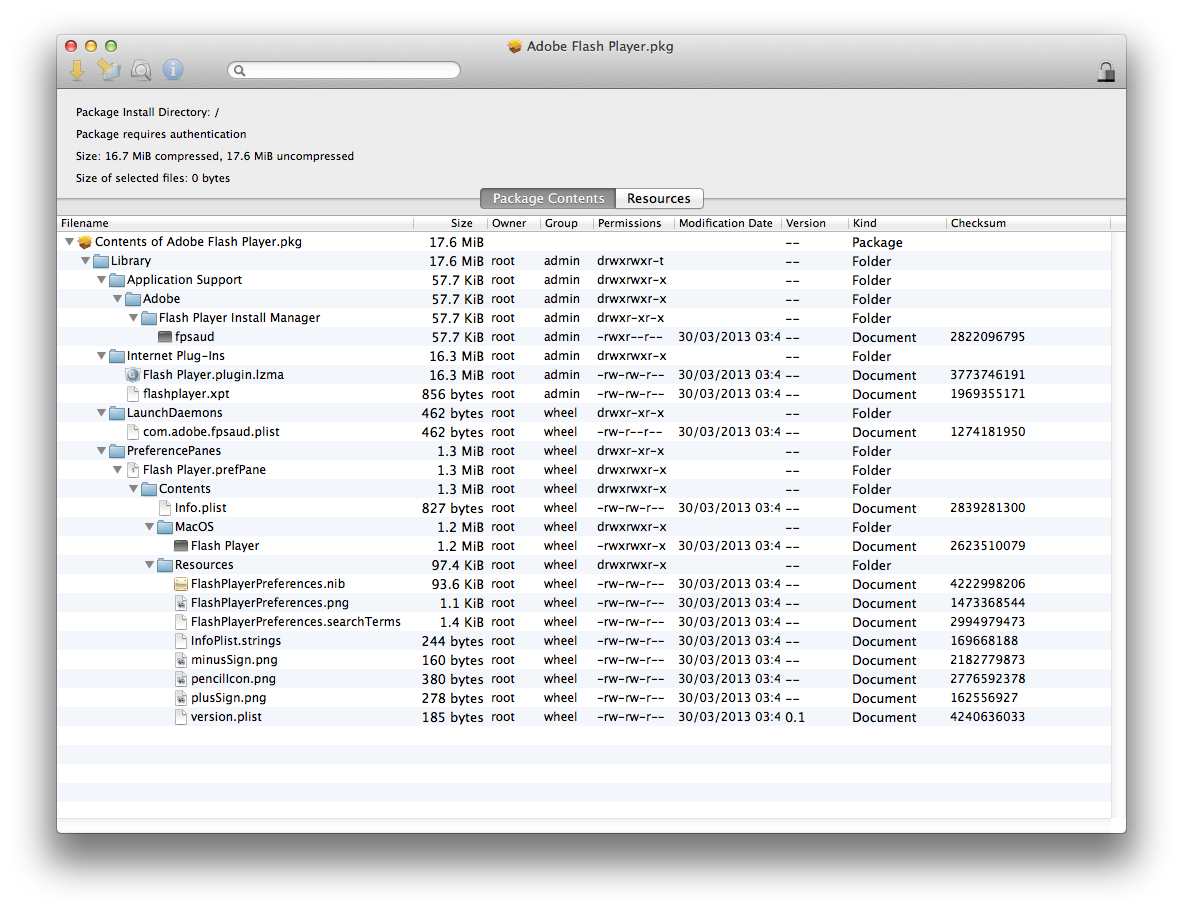
Task: Click the FlashPlayerPreferences.searchTerms document icon
Action: pos(181,622)
